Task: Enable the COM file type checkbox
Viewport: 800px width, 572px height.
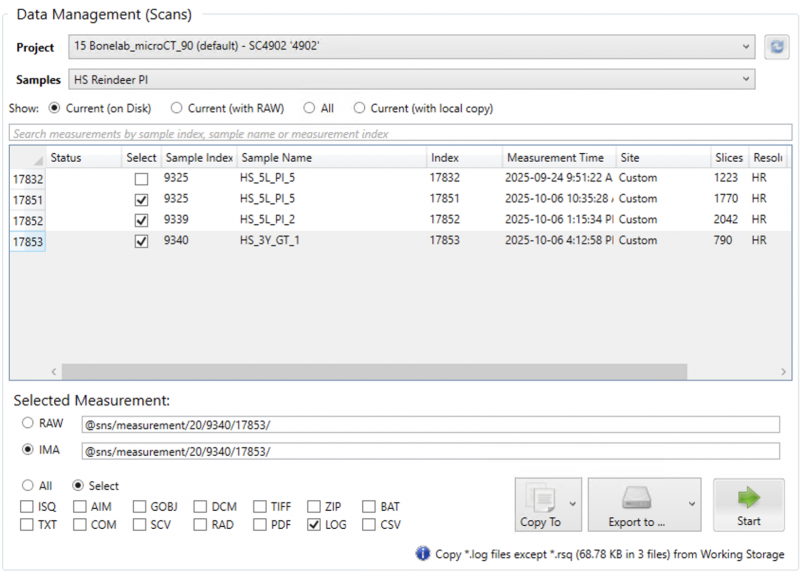Action: click(x=80, y=525)
